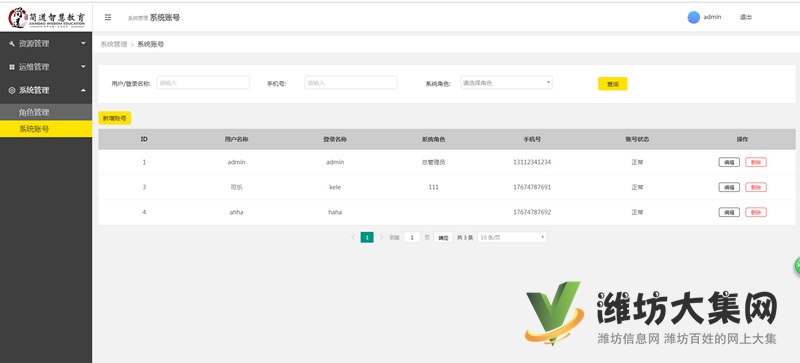Screen dimensions: 800x363
Task: Open the 10条/页 page size dropdown
Action: point(512,237)
